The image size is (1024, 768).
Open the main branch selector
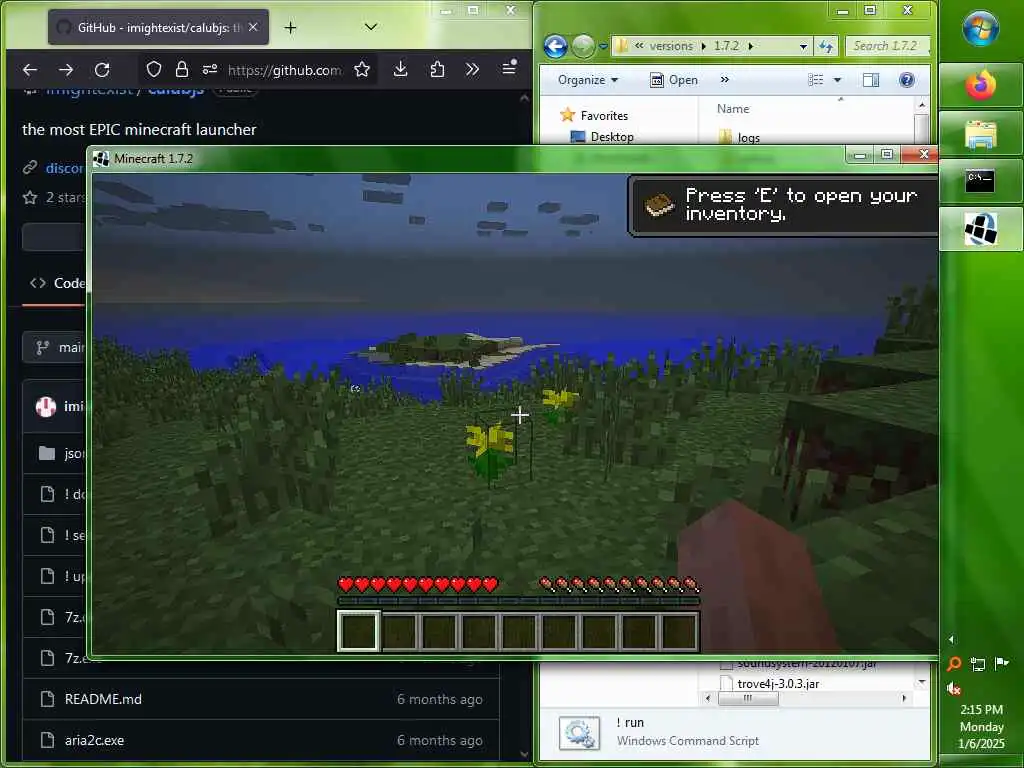(54, 347)
